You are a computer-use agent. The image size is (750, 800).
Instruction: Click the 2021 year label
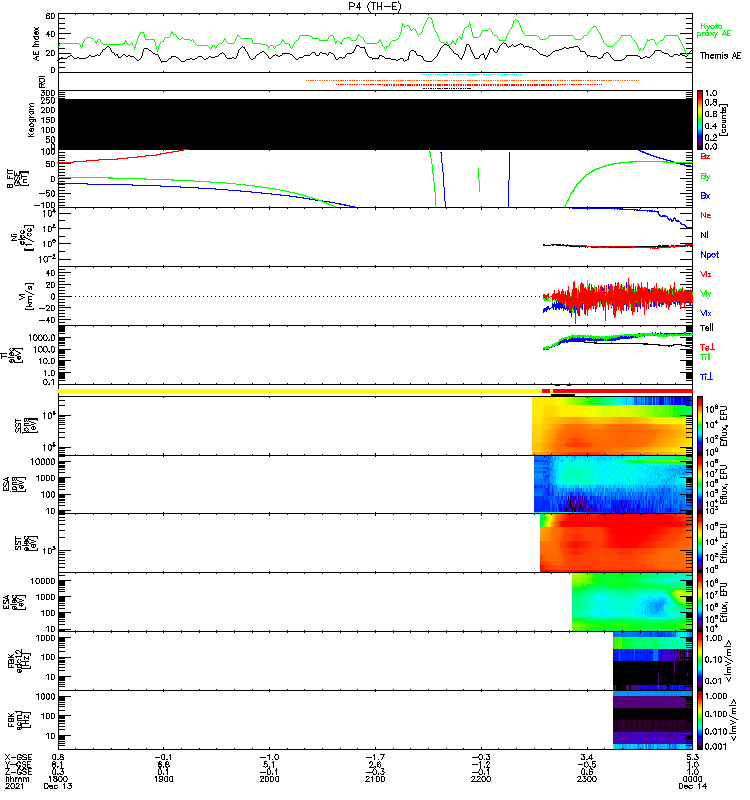pos(14,786)
